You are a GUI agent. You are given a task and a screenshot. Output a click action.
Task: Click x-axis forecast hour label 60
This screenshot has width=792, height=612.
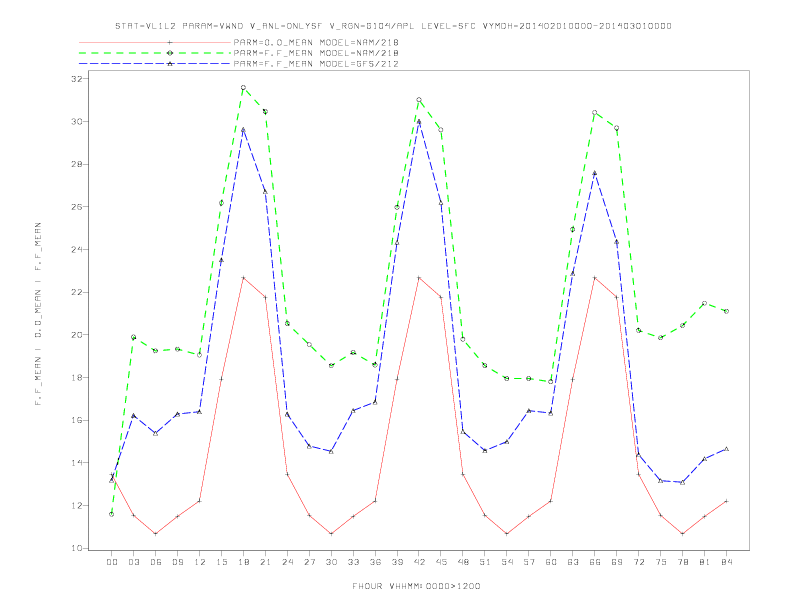(551, 562)
